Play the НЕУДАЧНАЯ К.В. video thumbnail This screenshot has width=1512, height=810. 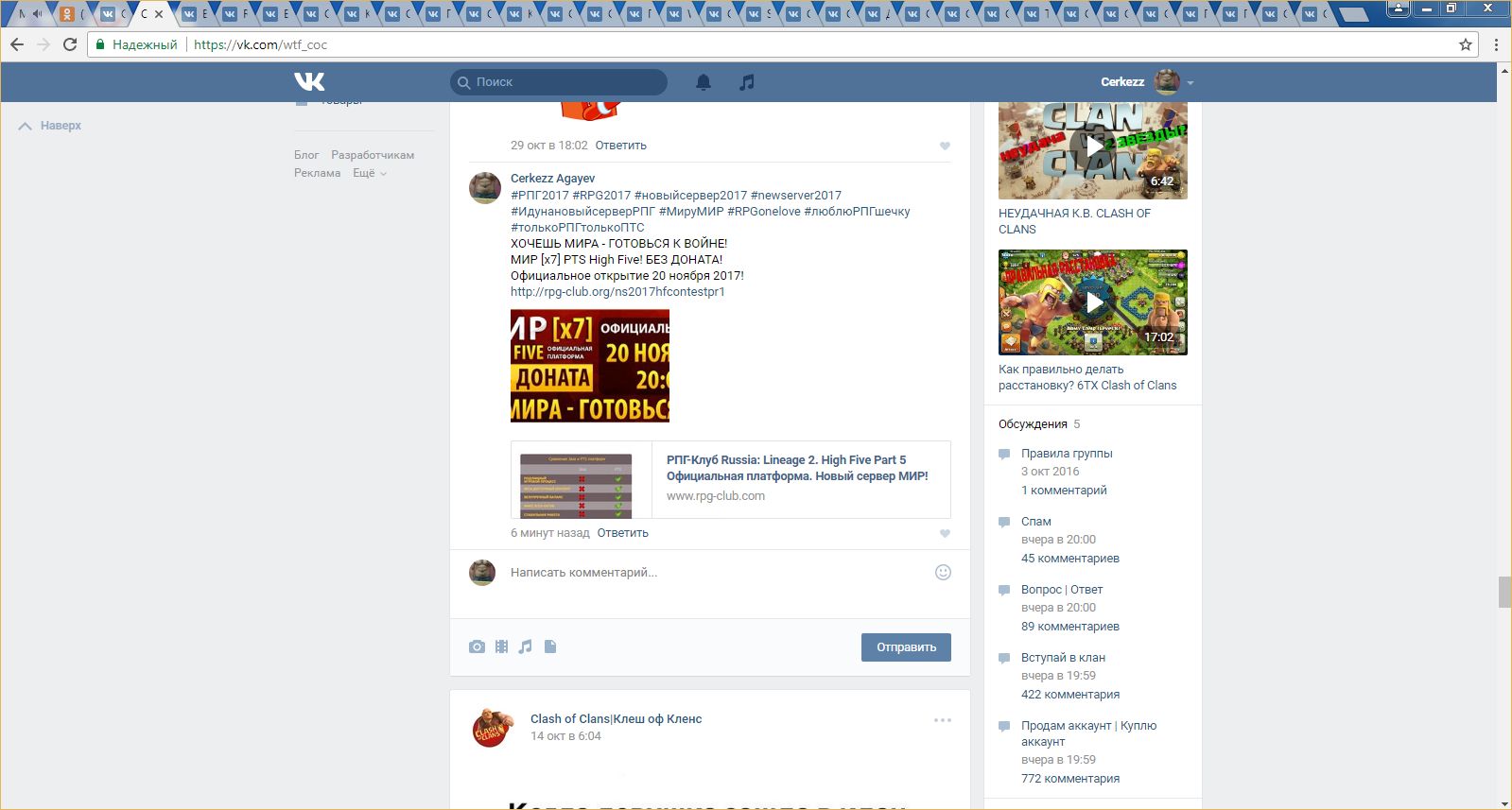pos(1093,146)
